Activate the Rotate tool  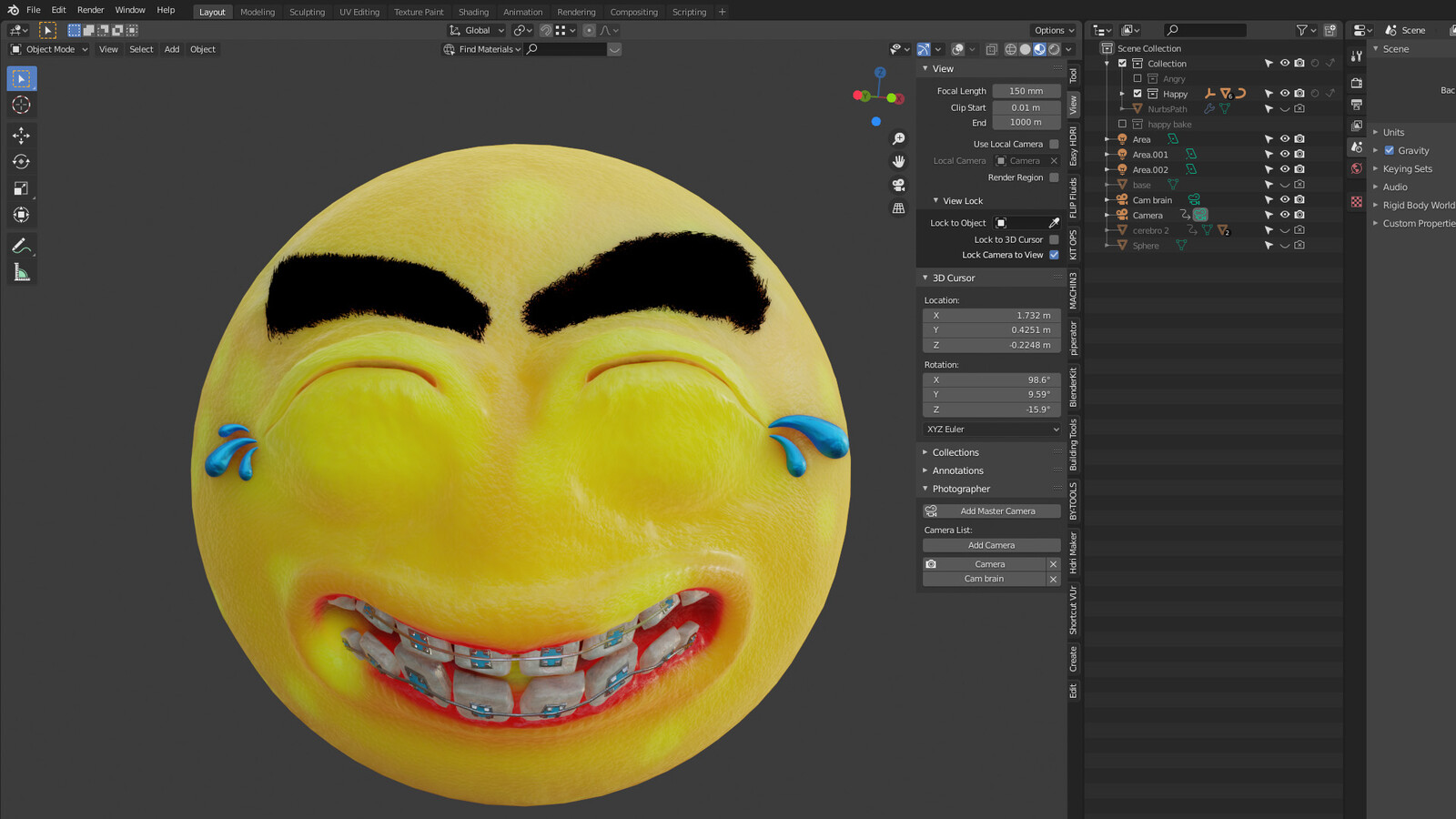click(22, 162)
